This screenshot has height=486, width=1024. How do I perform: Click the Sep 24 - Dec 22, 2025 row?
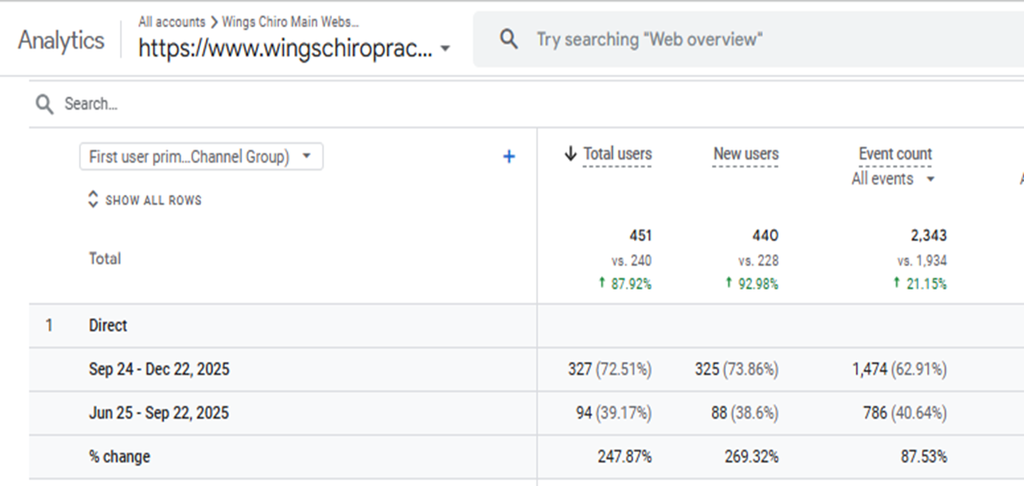tap(526, 369)
